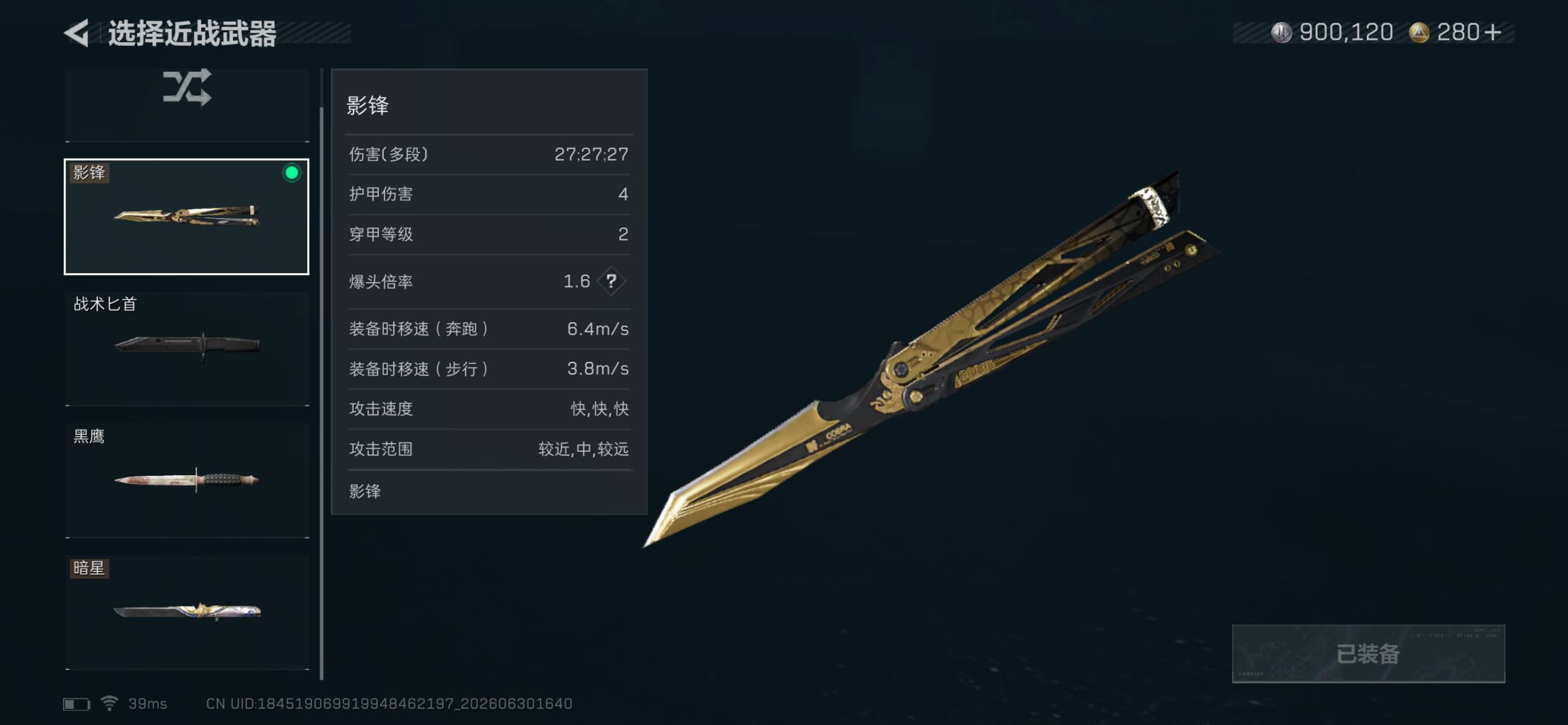Click the large butterfly knife 3D preview
This screenshot has height=725, width=1568.
(932, 359)
